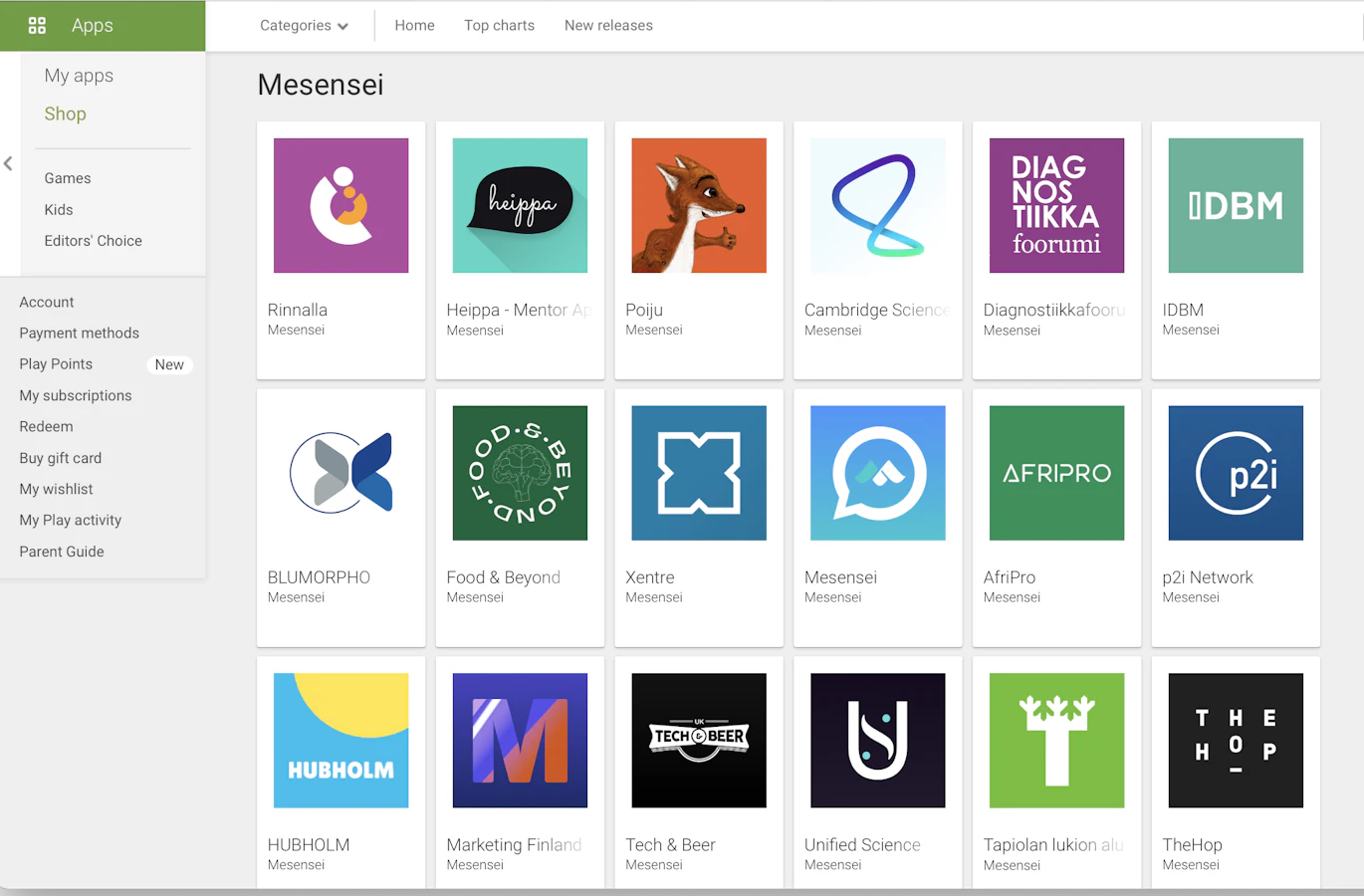Click the p2i Network title
Viewport: 1364px width, 896px height.
(1208, 577)
